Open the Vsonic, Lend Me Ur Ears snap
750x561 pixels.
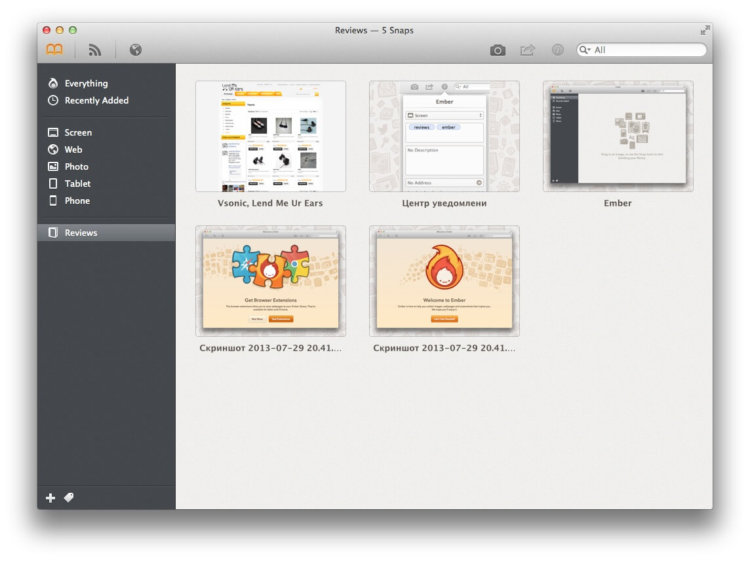(x=270, y=136)
